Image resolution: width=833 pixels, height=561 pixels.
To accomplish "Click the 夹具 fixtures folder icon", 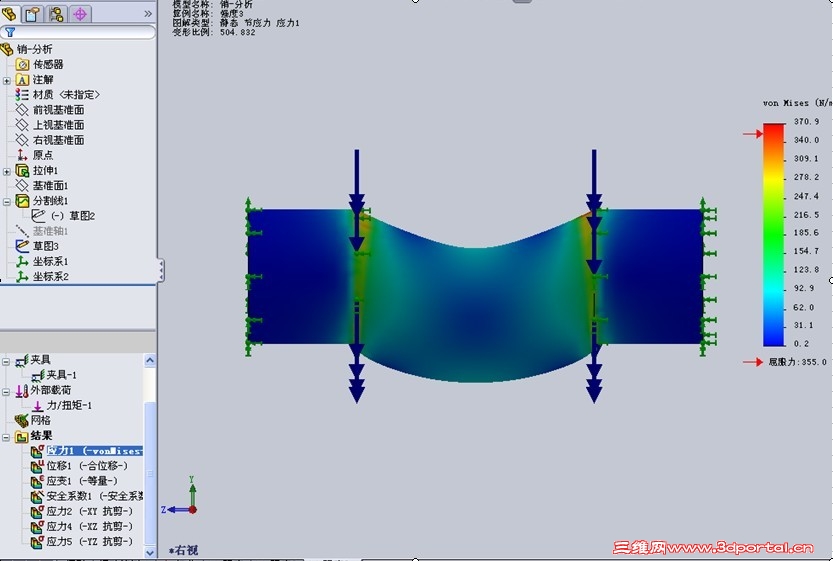I will (x=22, y=360).
